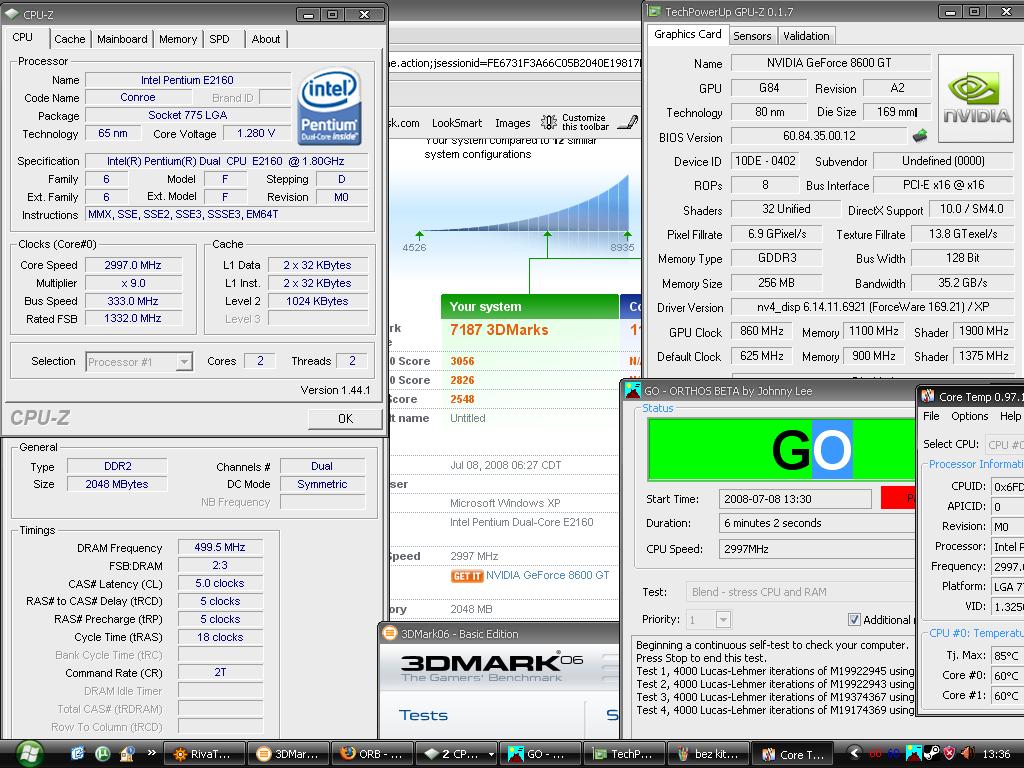Click the green GO status indicator in ORTHOS
The image size is (1024, 768).
[x=782, y=449]
